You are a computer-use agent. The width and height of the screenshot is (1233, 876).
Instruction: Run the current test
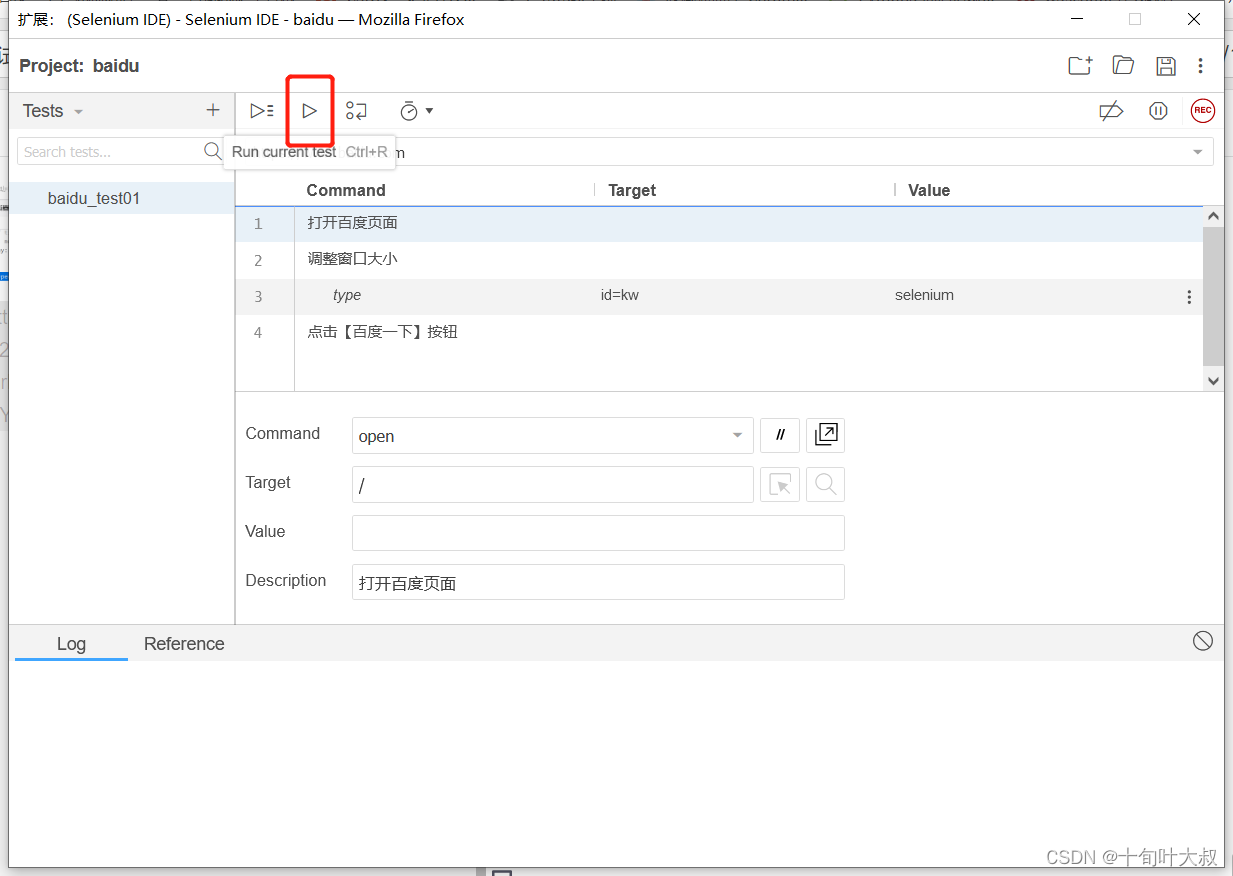[x=310, y=111]
